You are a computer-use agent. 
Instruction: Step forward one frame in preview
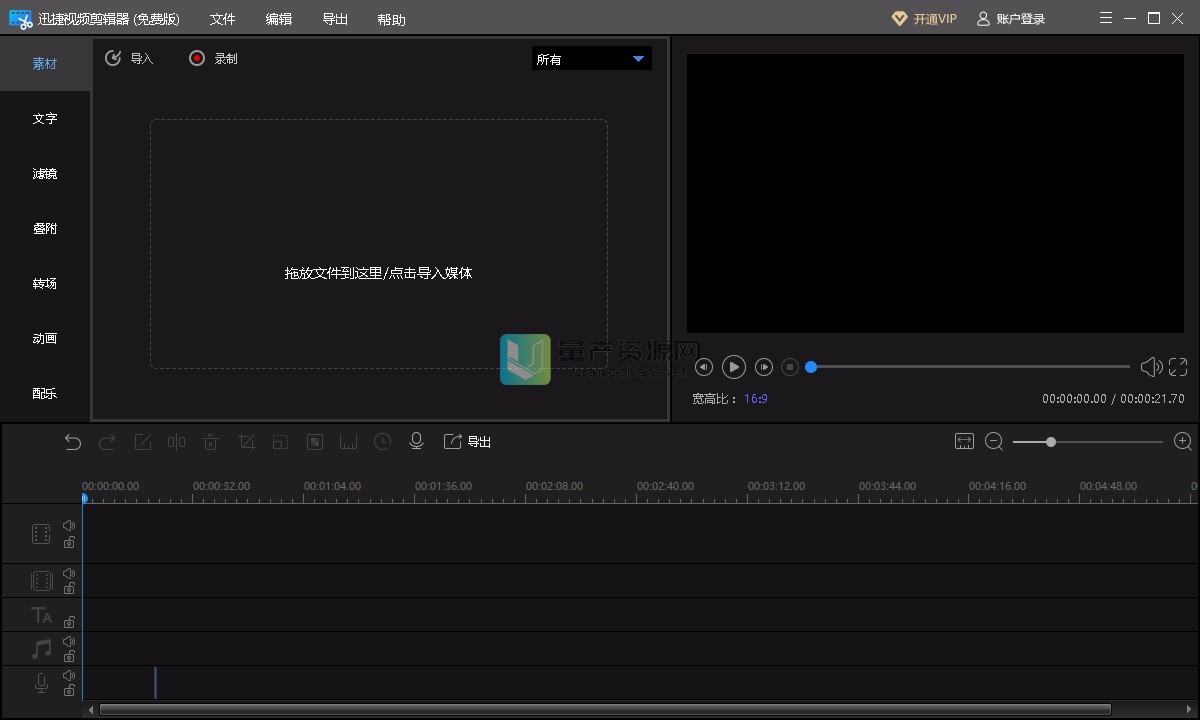click(x=764, y=367)
